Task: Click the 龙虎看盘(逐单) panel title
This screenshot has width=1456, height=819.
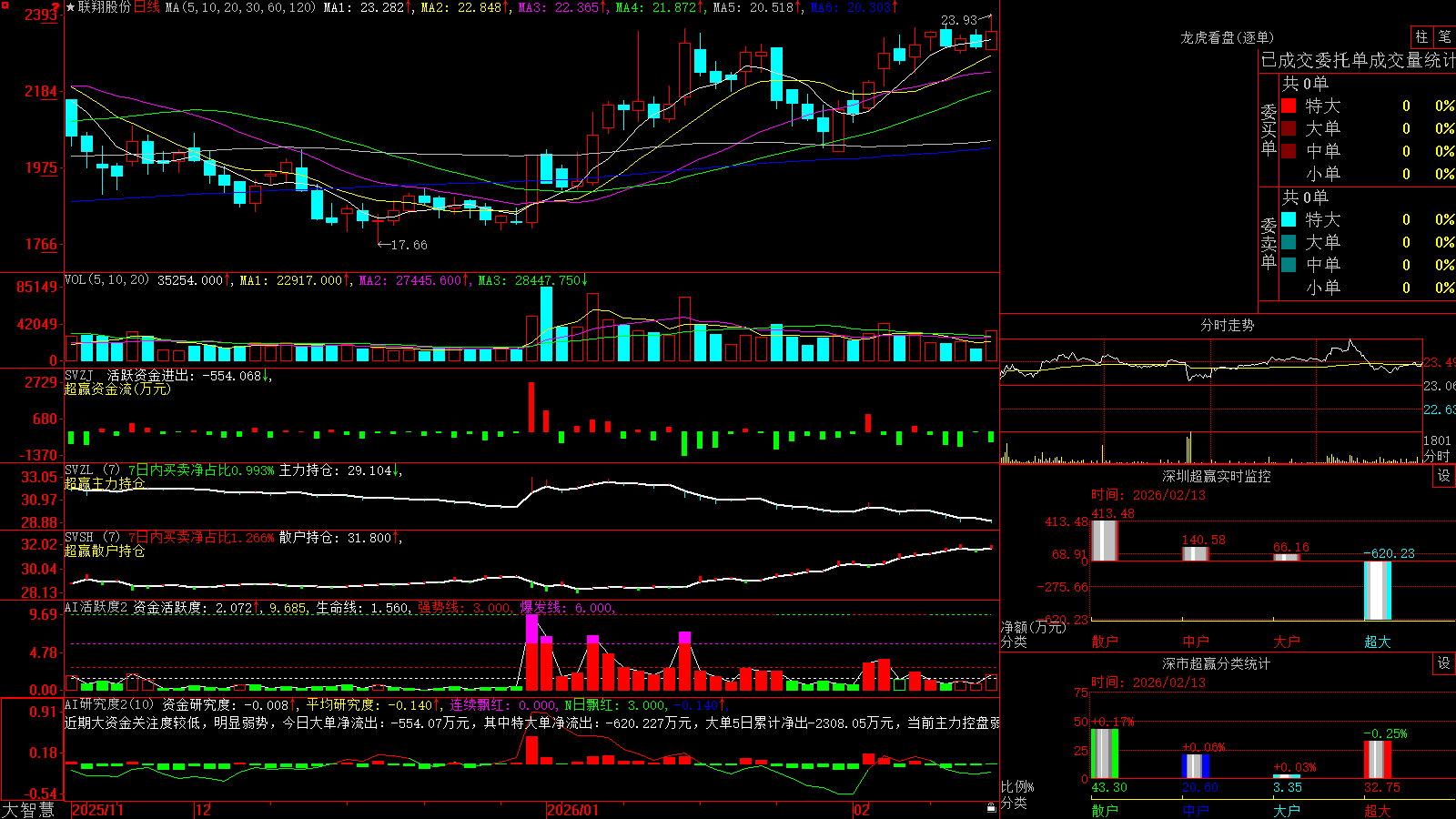Action: pos(1227,37)
